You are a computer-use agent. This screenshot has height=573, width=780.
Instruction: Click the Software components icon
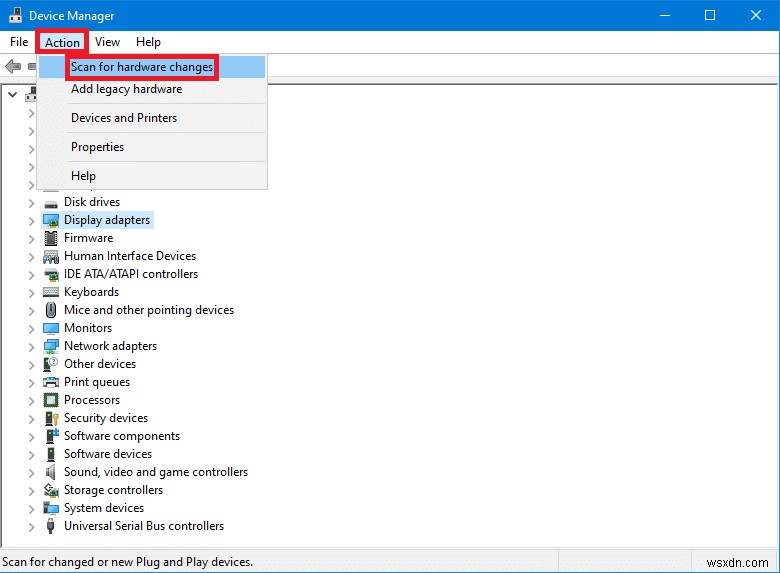(52, 436)
